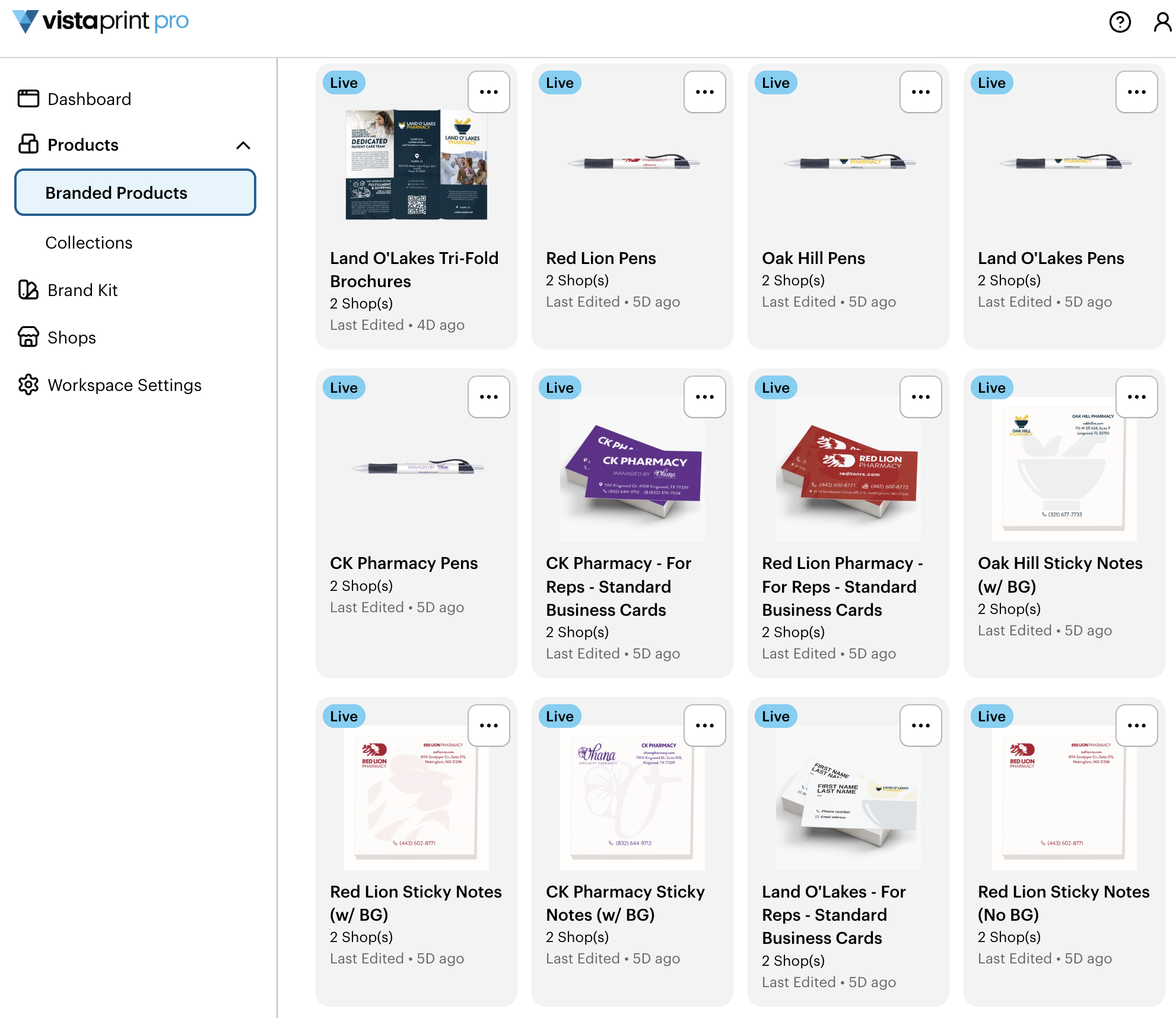
Task: Click the Oak Hill sticky note thumbnail
Action: point(1064,469)
